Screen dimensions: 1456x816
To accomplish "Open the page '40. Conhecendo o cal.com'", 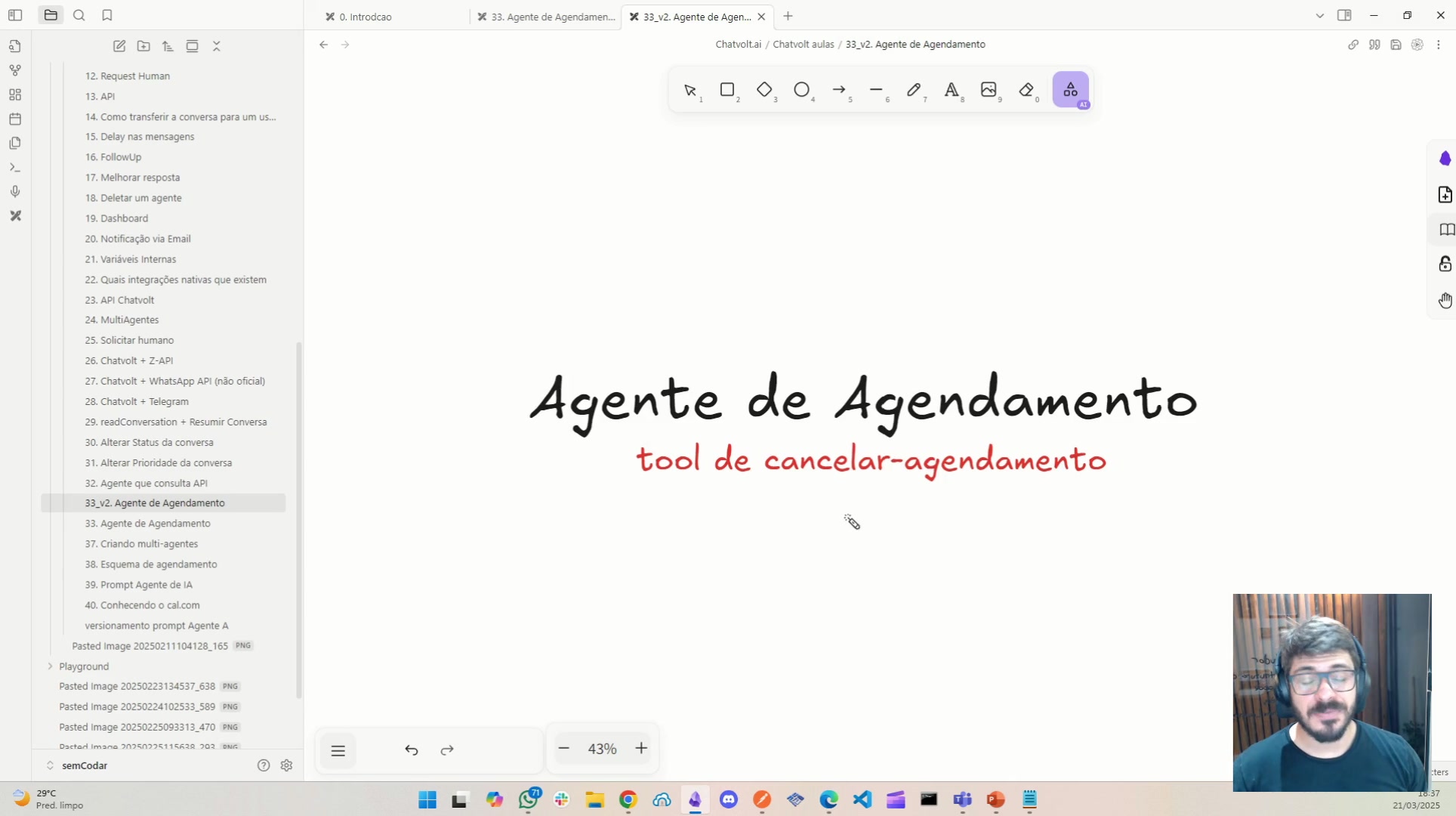I will [x=142, y=604].
